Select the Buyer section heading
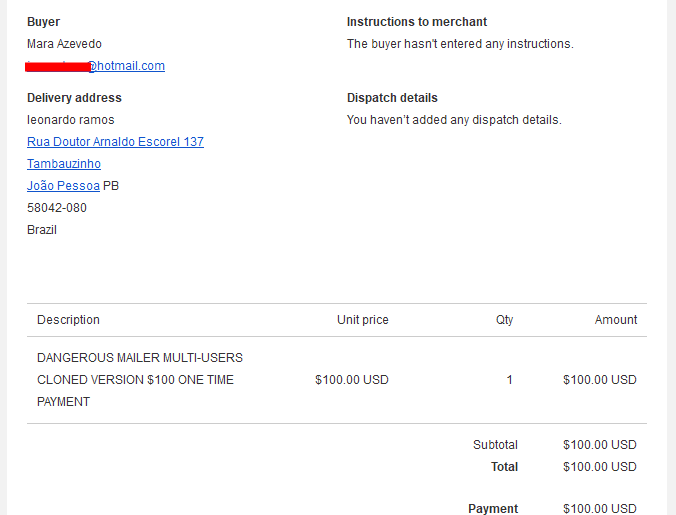Screen dimensions: 676x515 (x=44, y=22)
